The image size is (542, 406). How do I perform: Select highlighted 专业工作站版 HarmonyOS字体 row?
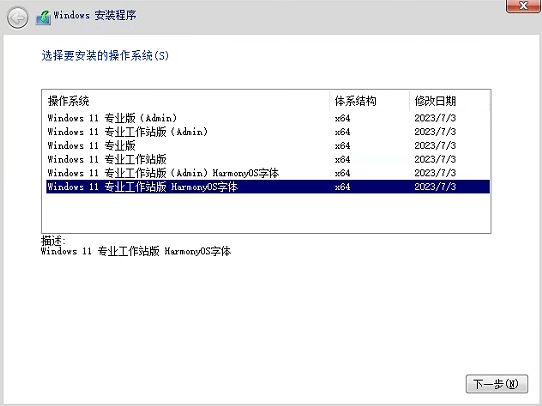tap(268, 187)
